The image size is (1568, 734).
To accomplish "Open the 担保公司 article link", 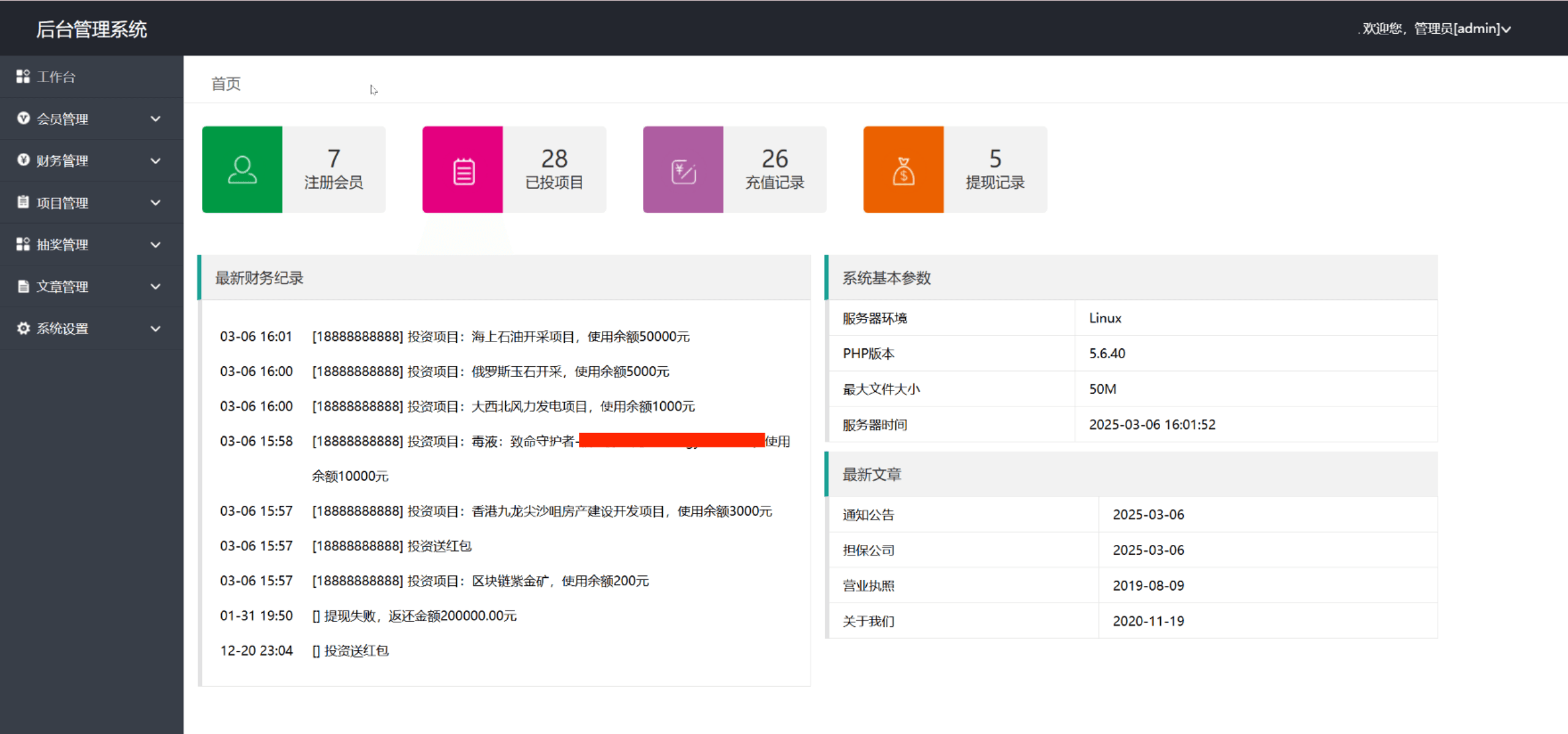I will pos(868,550).
